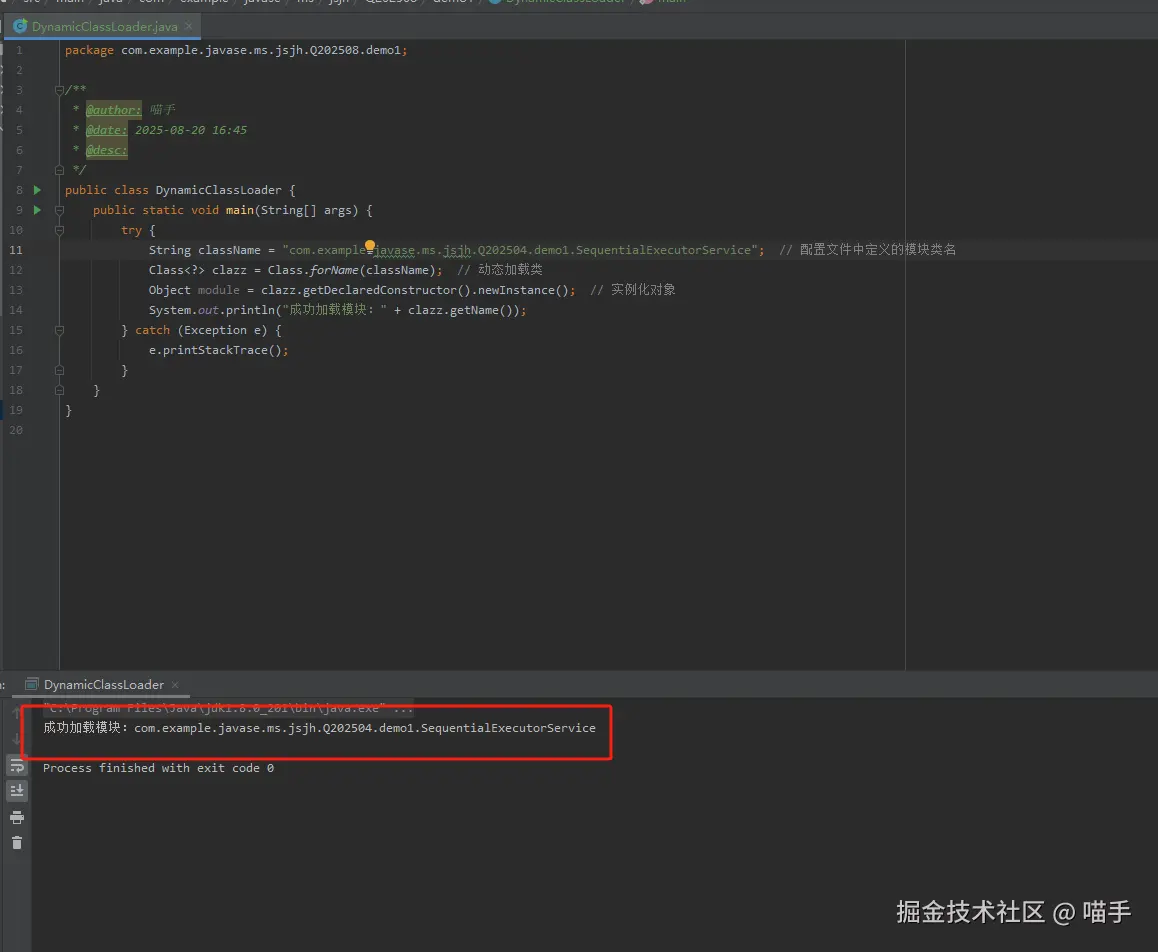Click console output '成功加载模块' line
Image resolution: width=1158 pixels, height=952 pixels.
coord(319,728)
